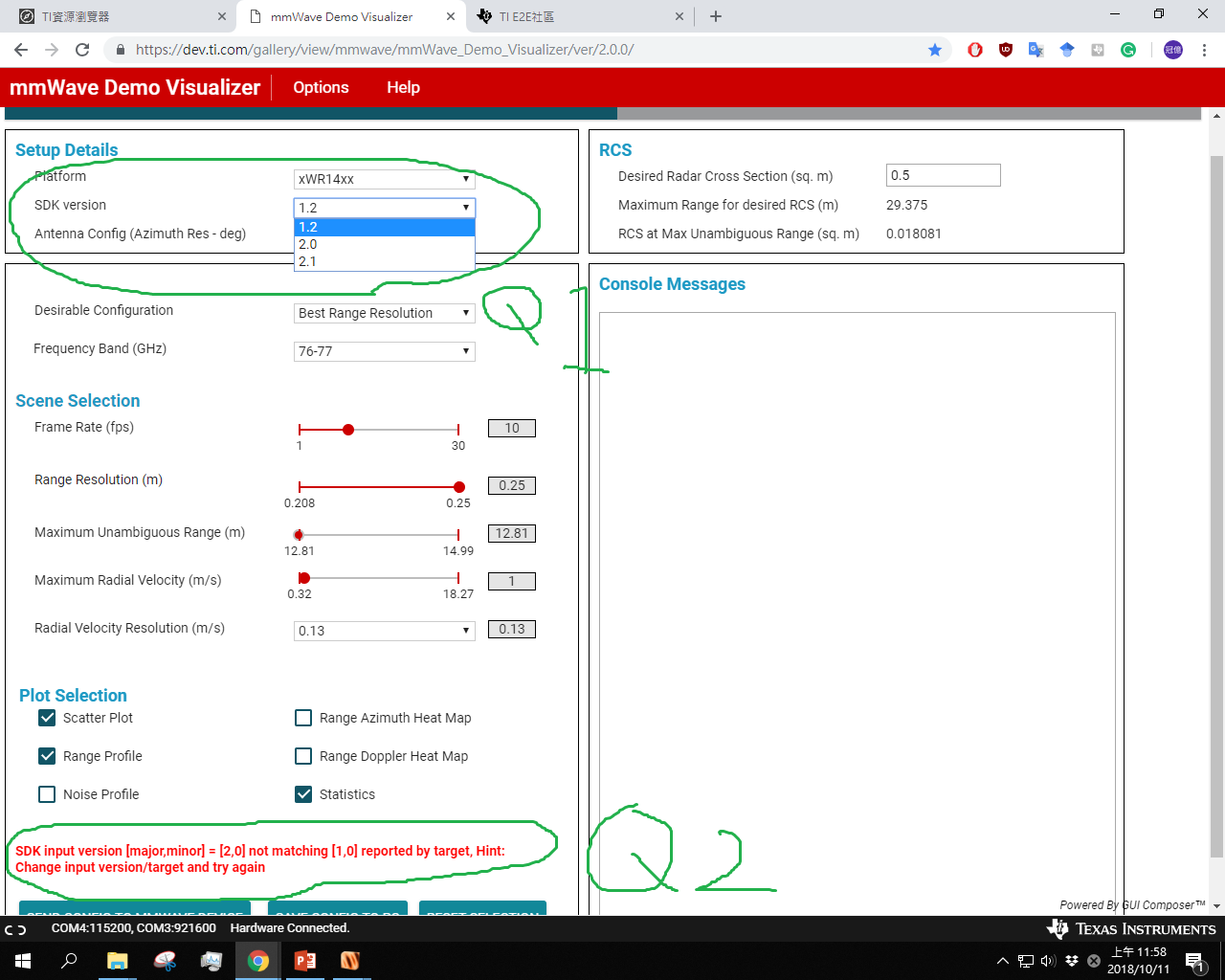Open the Desirable Configuration dropdown
Viewport: 1225px width, 980px height.
point(385,313)
